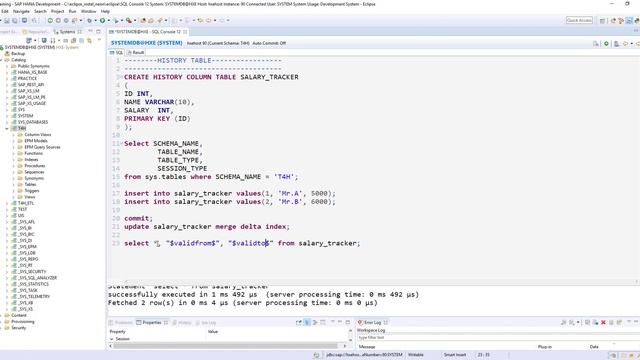Click the Save All toolbar icon
This screenshot has width=640, height=360.
pyautogui.click(x=15, y=20)
